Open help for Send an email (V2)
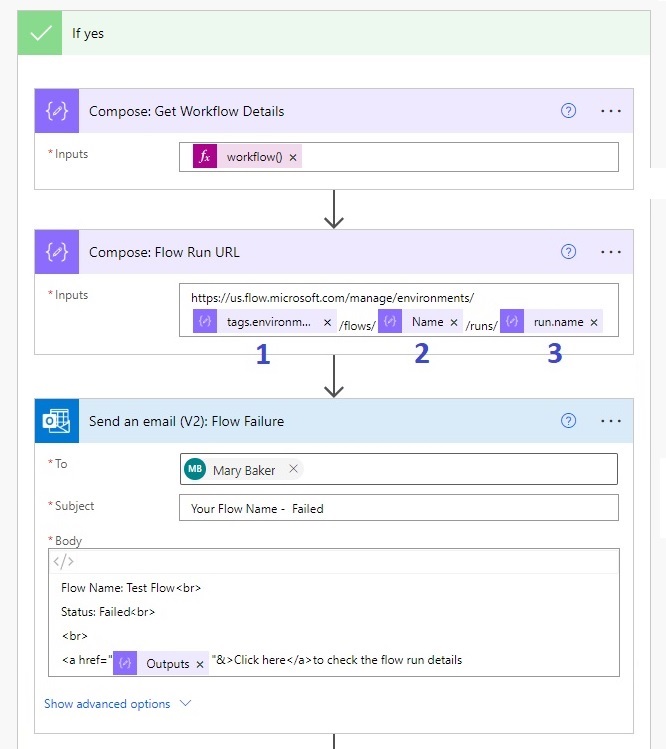666x749 pixels. coord(568,421)
